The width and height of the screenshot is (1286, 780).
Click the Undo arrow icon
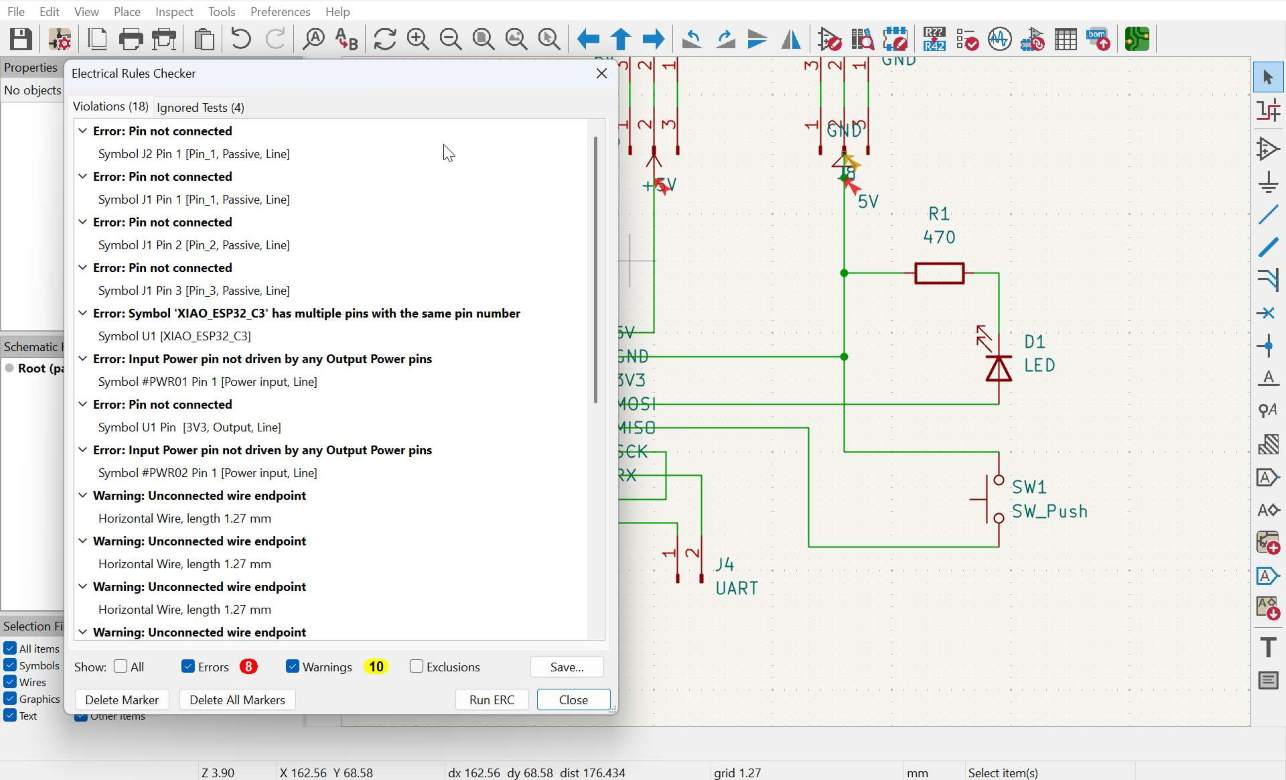(x=241, y=39)
